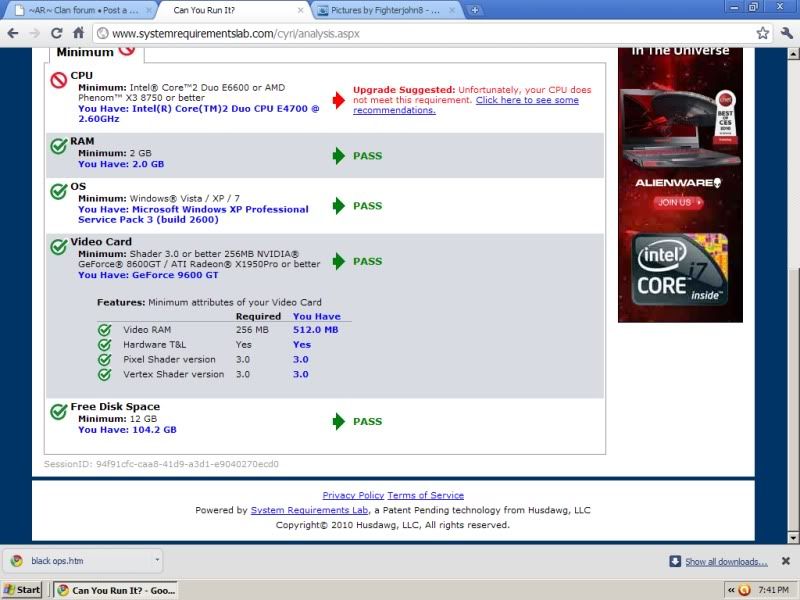The image size is (800, 600).
Task: Follow the System Requirements Lab link
Action: (x=309, y=510)
